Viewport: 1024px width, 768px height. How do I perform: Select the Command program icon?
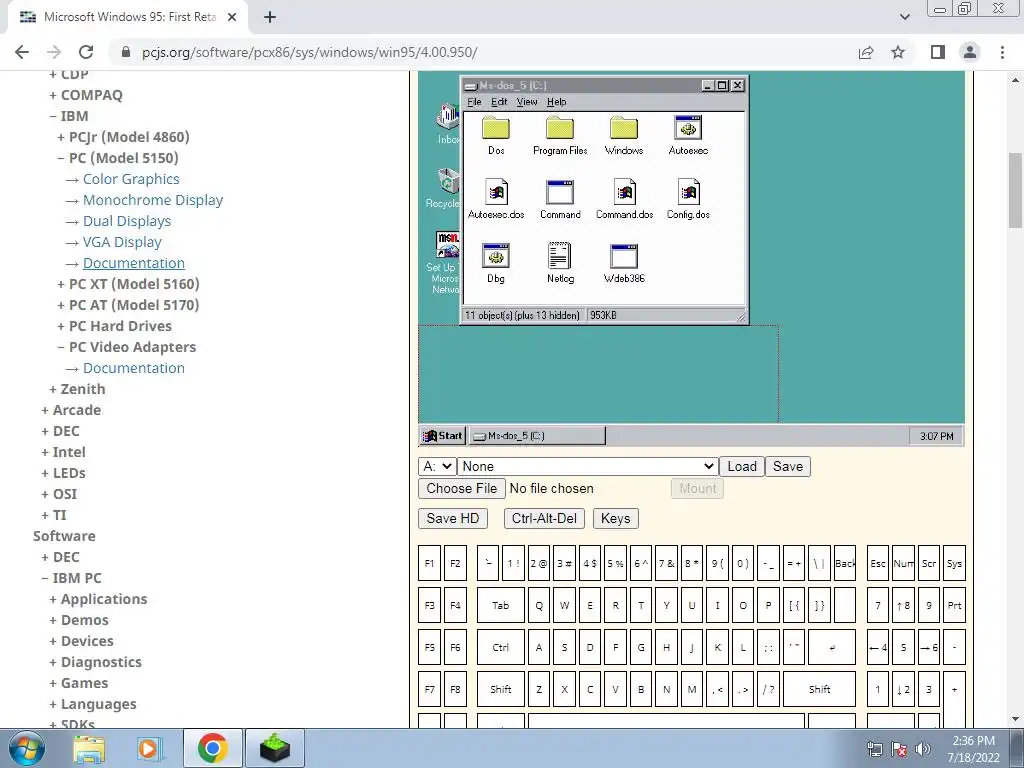(x=560, y=192)
